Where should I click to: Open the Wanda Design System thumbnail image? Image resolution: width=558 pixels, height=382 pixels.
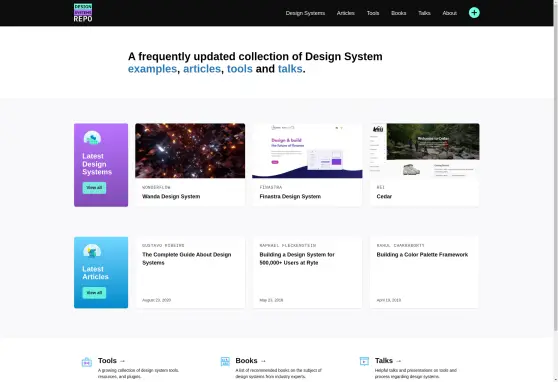coord(190,151)
